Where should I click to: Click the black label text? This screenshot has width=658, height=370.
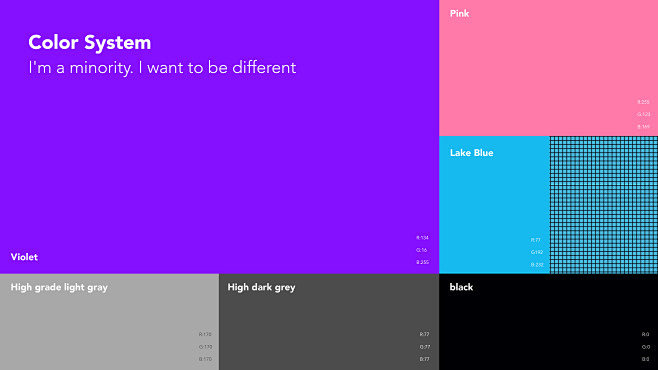461,287
